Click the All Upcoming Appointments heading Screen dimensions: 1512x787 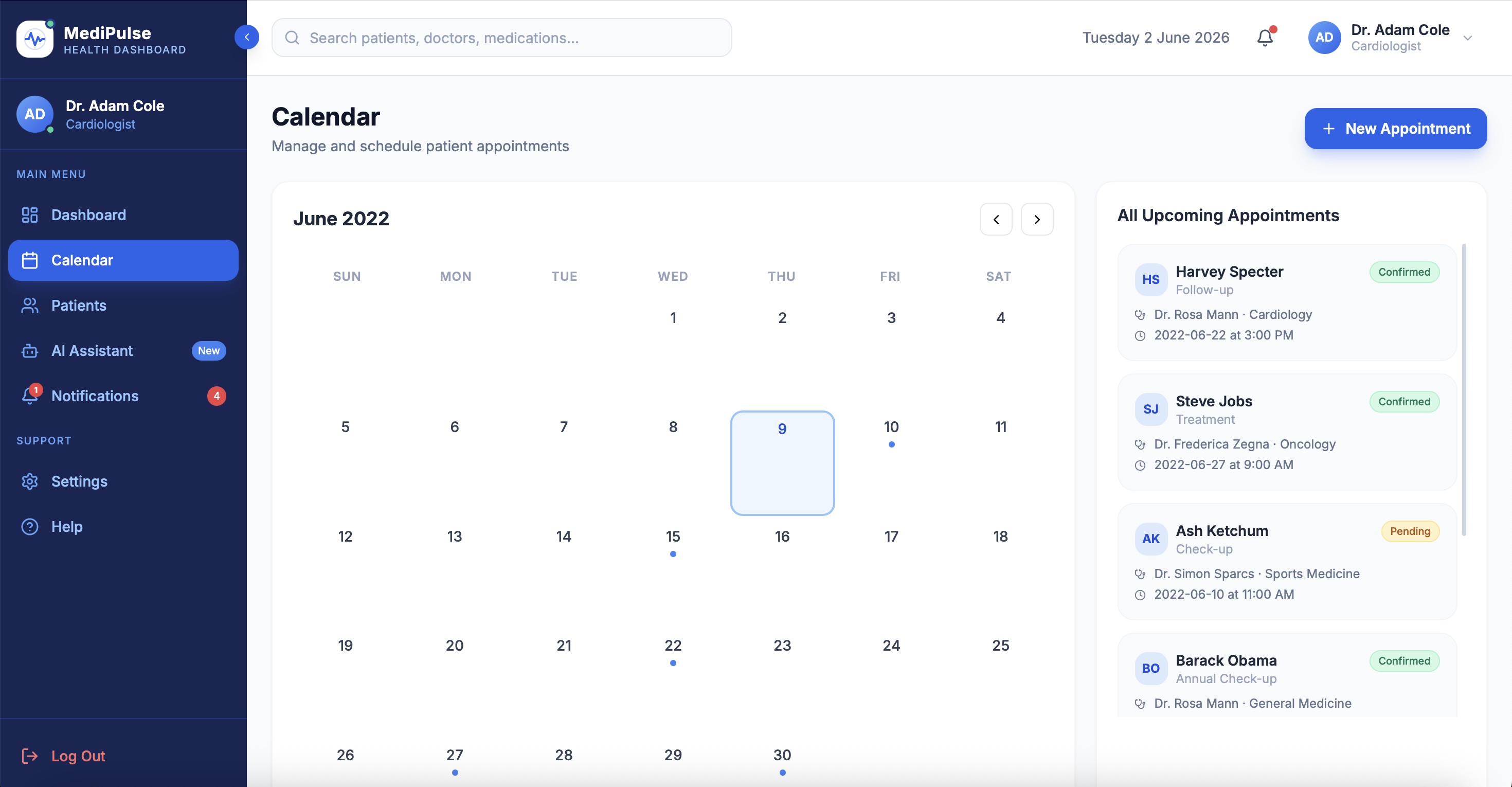(1228, 216)
